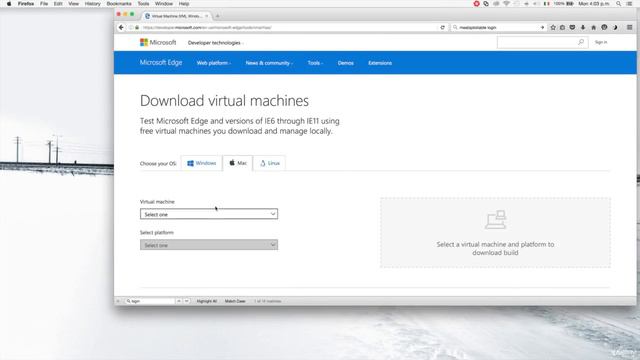Open a new tab with plus icon
This screenshot has width=640, height=360.
tap(218, 16)
